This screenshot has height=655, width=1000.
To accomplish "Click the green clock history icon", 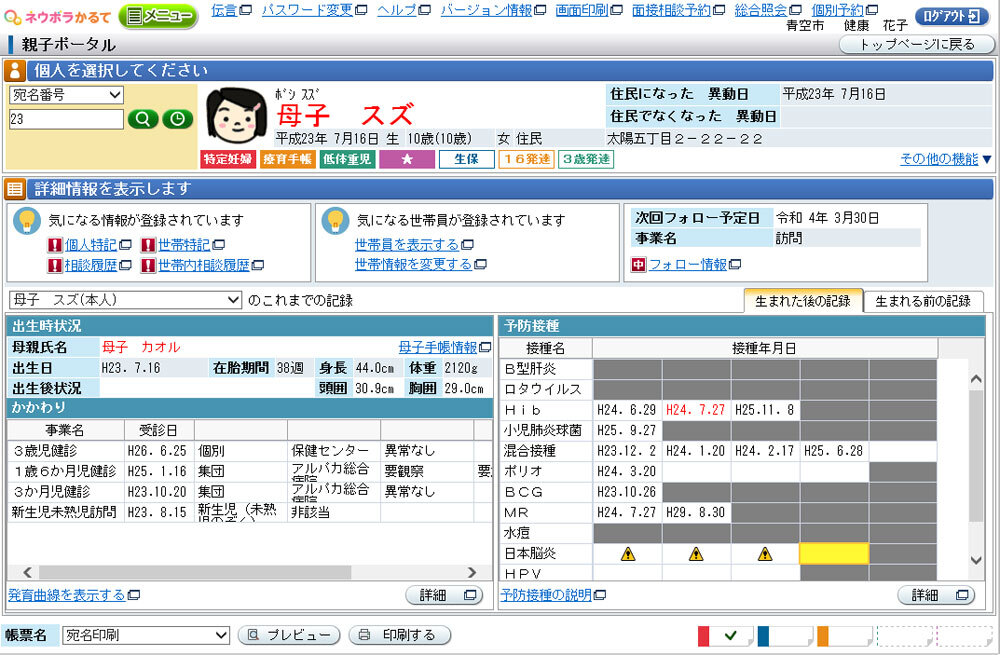I will (x=176, y=119).
